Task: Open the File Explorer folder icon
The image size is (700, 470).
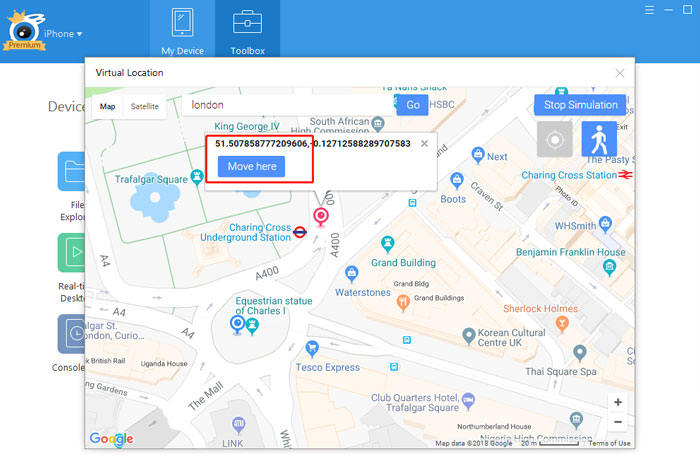Action: click(71, 171)
